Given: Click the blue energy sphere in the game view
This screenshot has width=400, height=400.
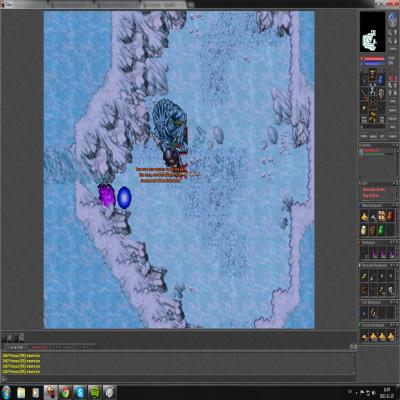Looking at the screenshot, I should click(124, 198).
